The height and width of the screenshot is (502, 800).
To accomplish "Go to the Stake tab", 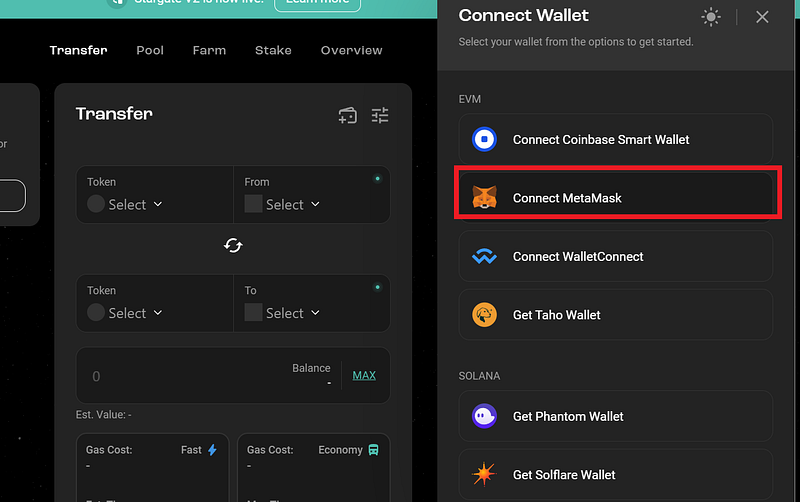I will pos(273,50).
